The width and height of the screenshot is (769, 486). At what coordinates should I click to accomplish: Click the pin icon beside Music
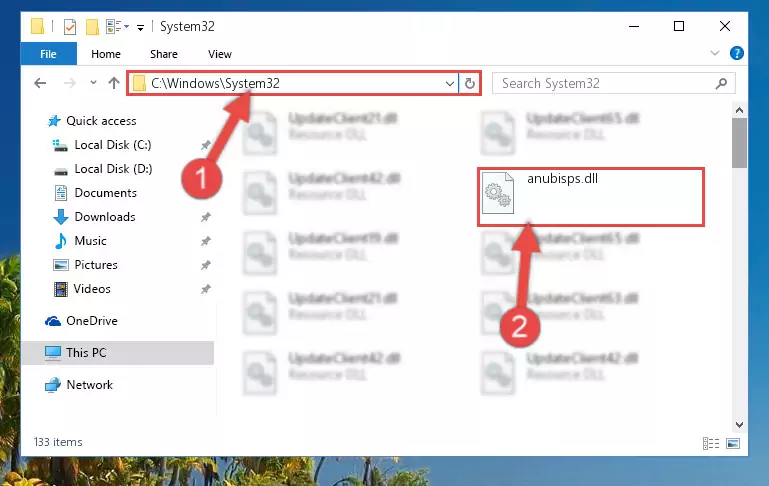tap(205, 241)
